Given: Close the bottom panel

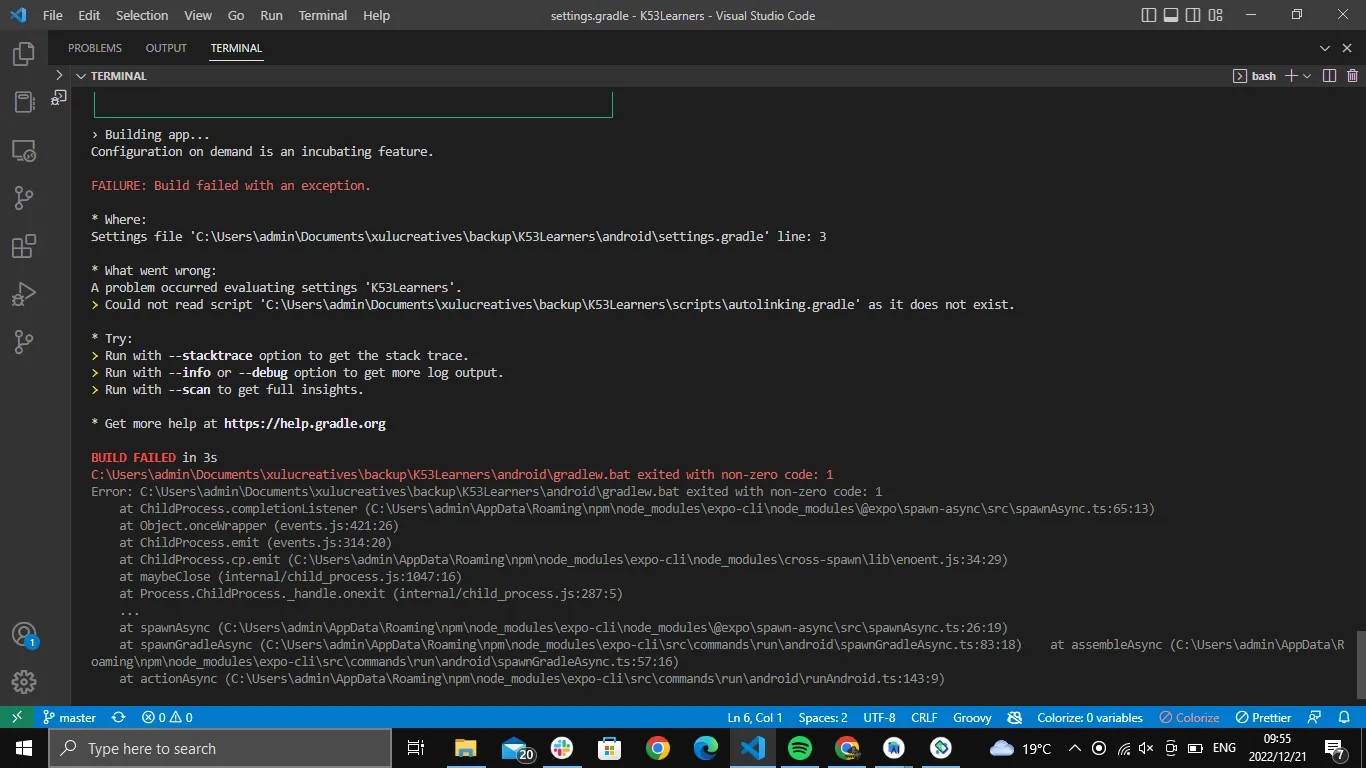Looking at the screenshot, I should (1347, 48).
